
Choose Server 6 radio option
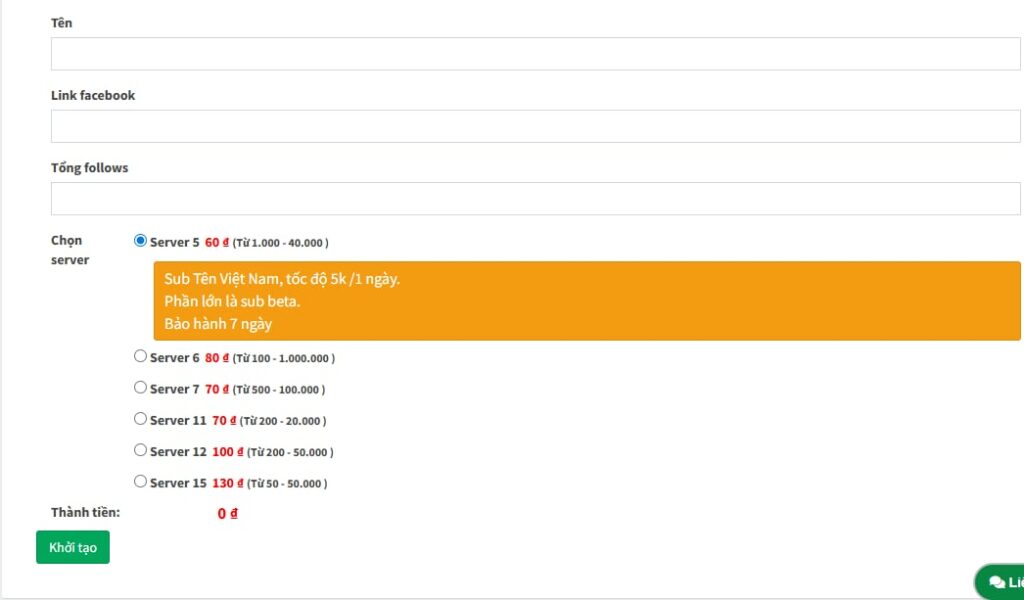(x=140, y=356)
